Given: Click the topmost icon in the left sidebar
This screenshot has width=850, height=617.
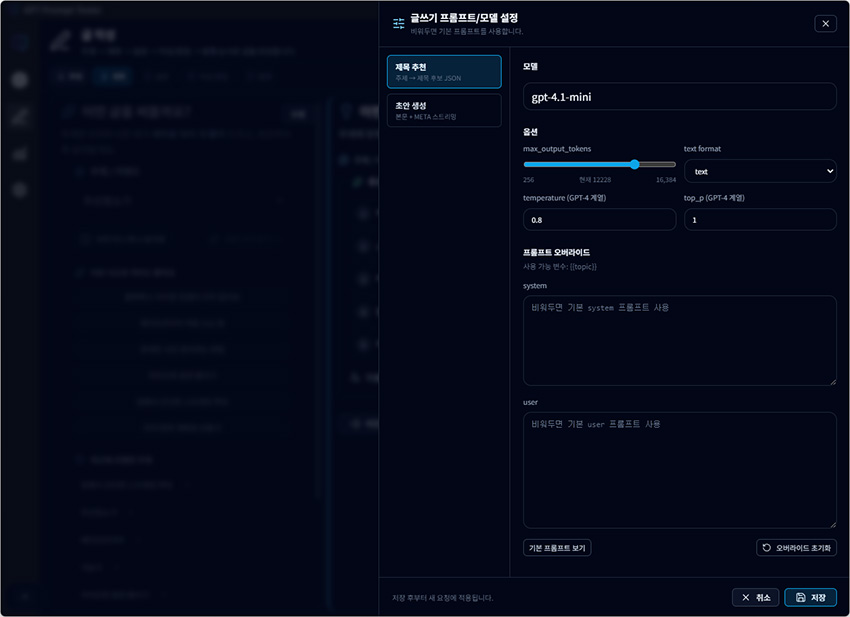Looking at the screenshot, I should pyautogui.click(x=20, y=42).
